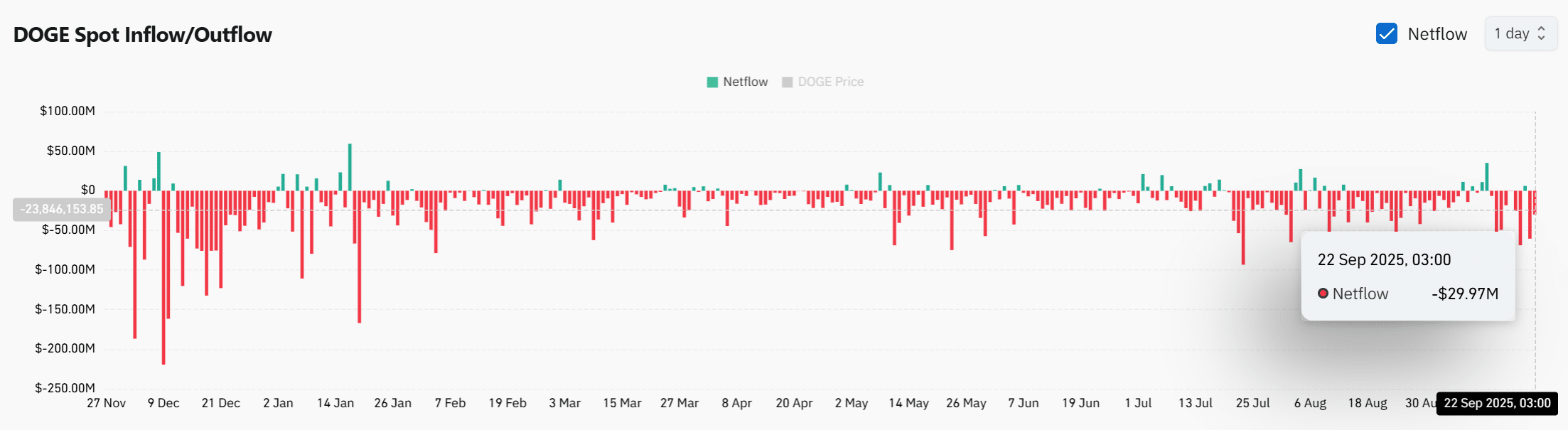Screen dimensions: 1568x430
Task: Click the -23,846,153.85 crosshair value label
Action: point(62,209)
